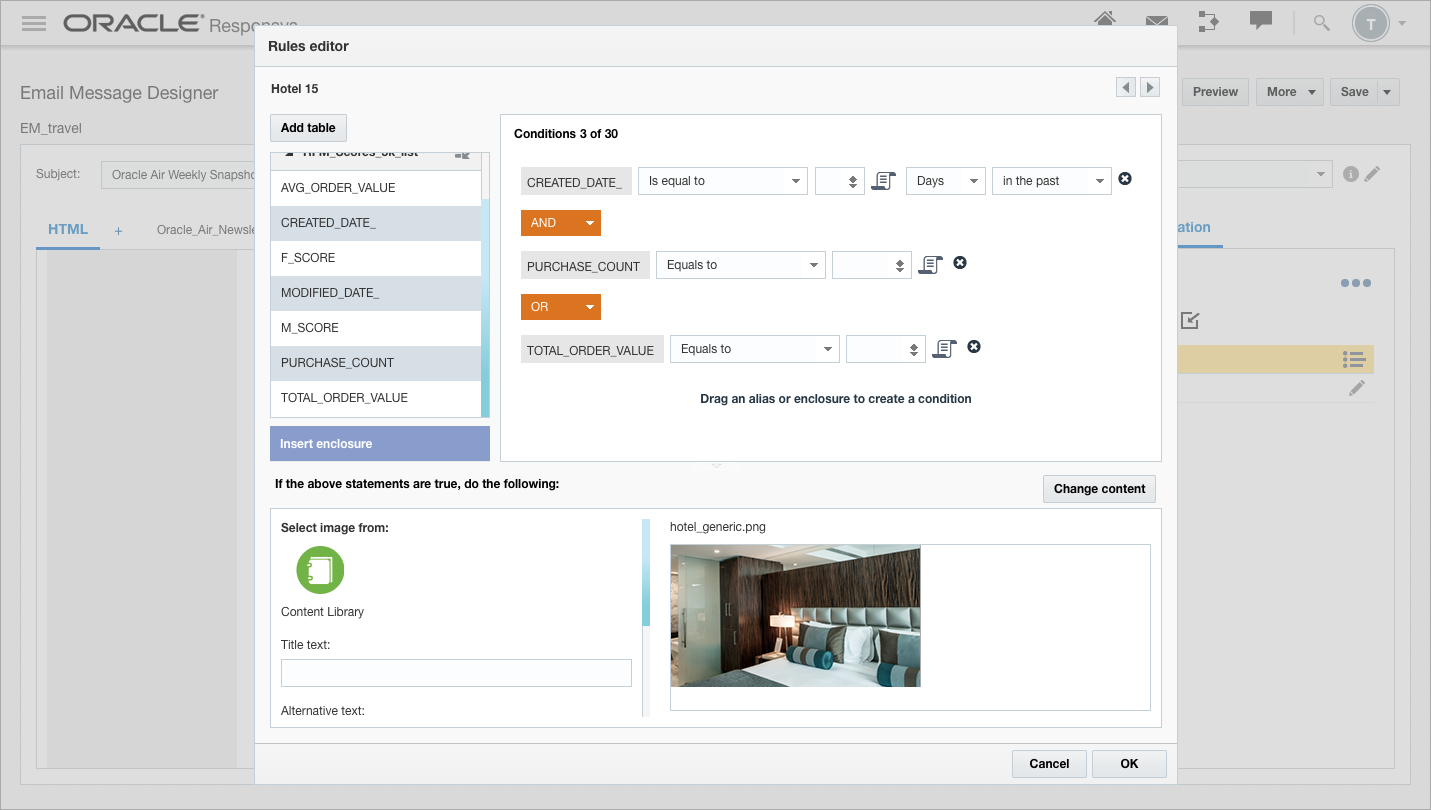Click the program workflow icon in the toolbar
The width and height of the screenshot is (1431, 810).
[x=1209, y=22]
